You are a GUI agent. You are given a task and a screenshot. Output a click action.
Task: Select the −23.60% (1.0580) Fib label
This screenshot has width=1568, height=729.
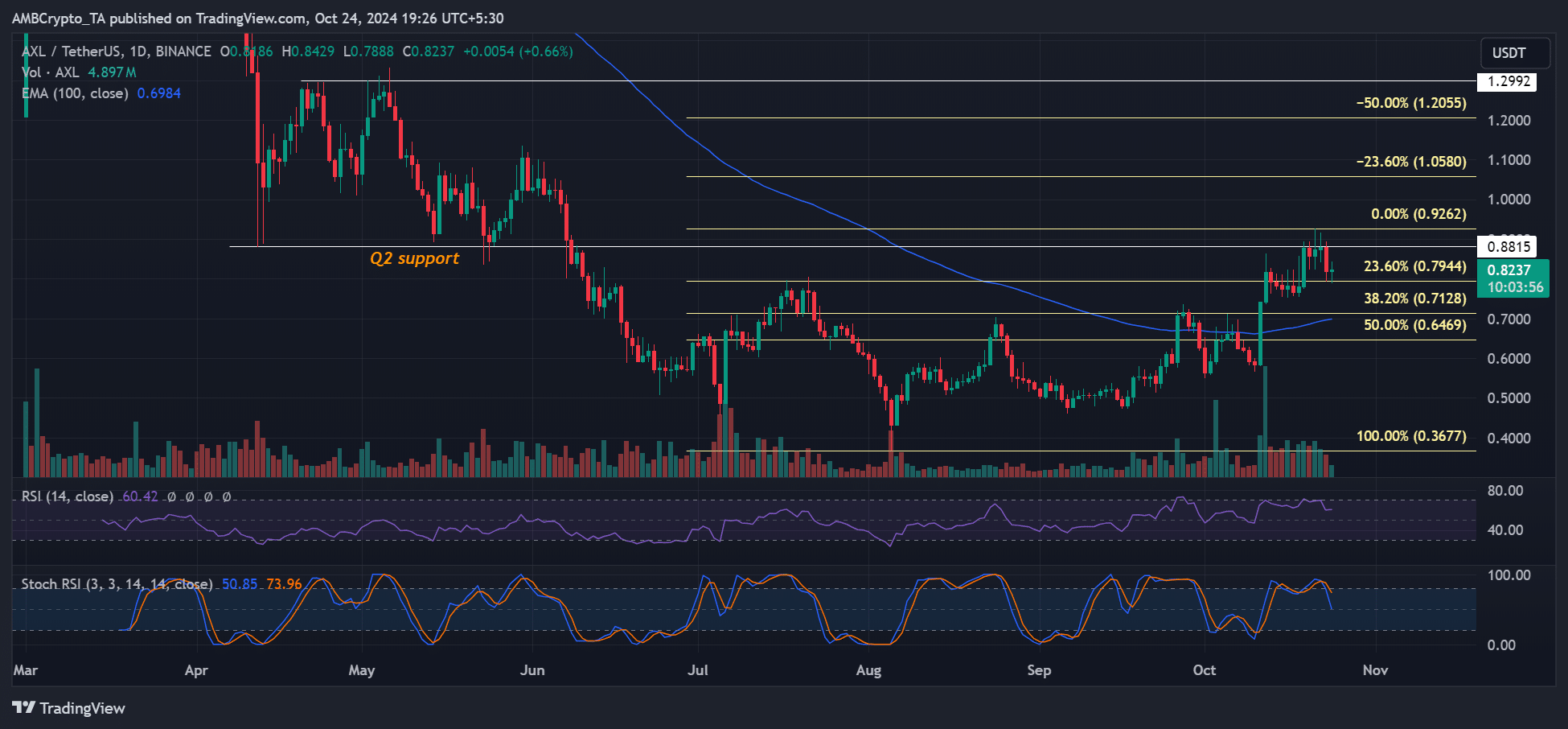click(1411, 162)
